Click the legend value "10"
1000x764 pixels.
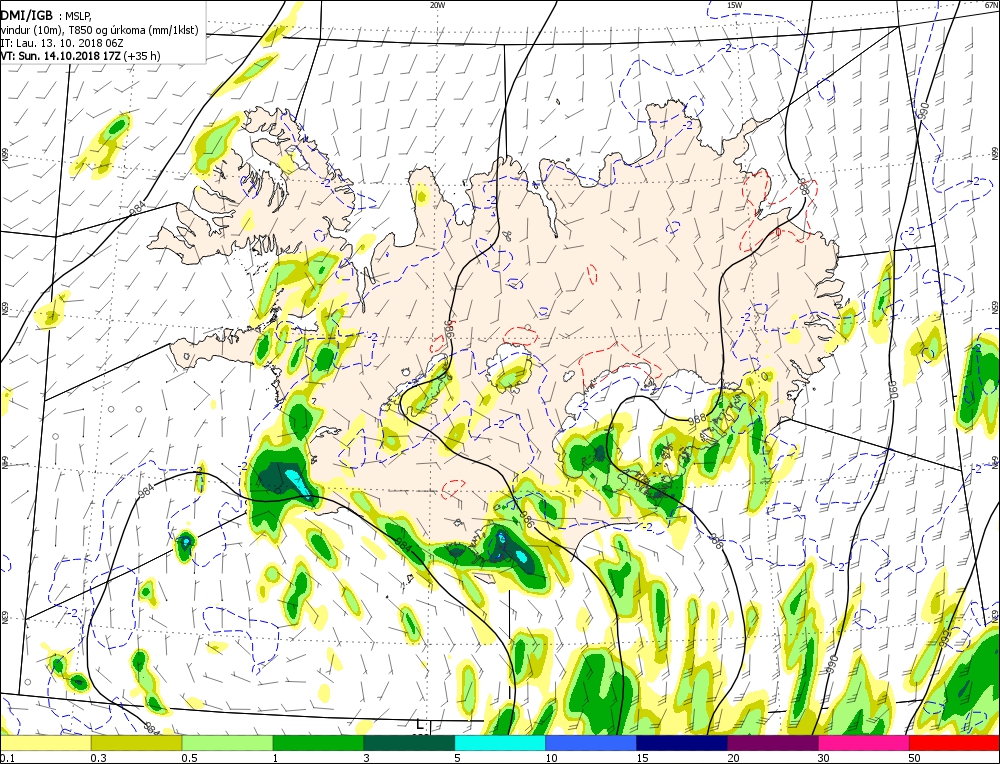coord(551,758)
